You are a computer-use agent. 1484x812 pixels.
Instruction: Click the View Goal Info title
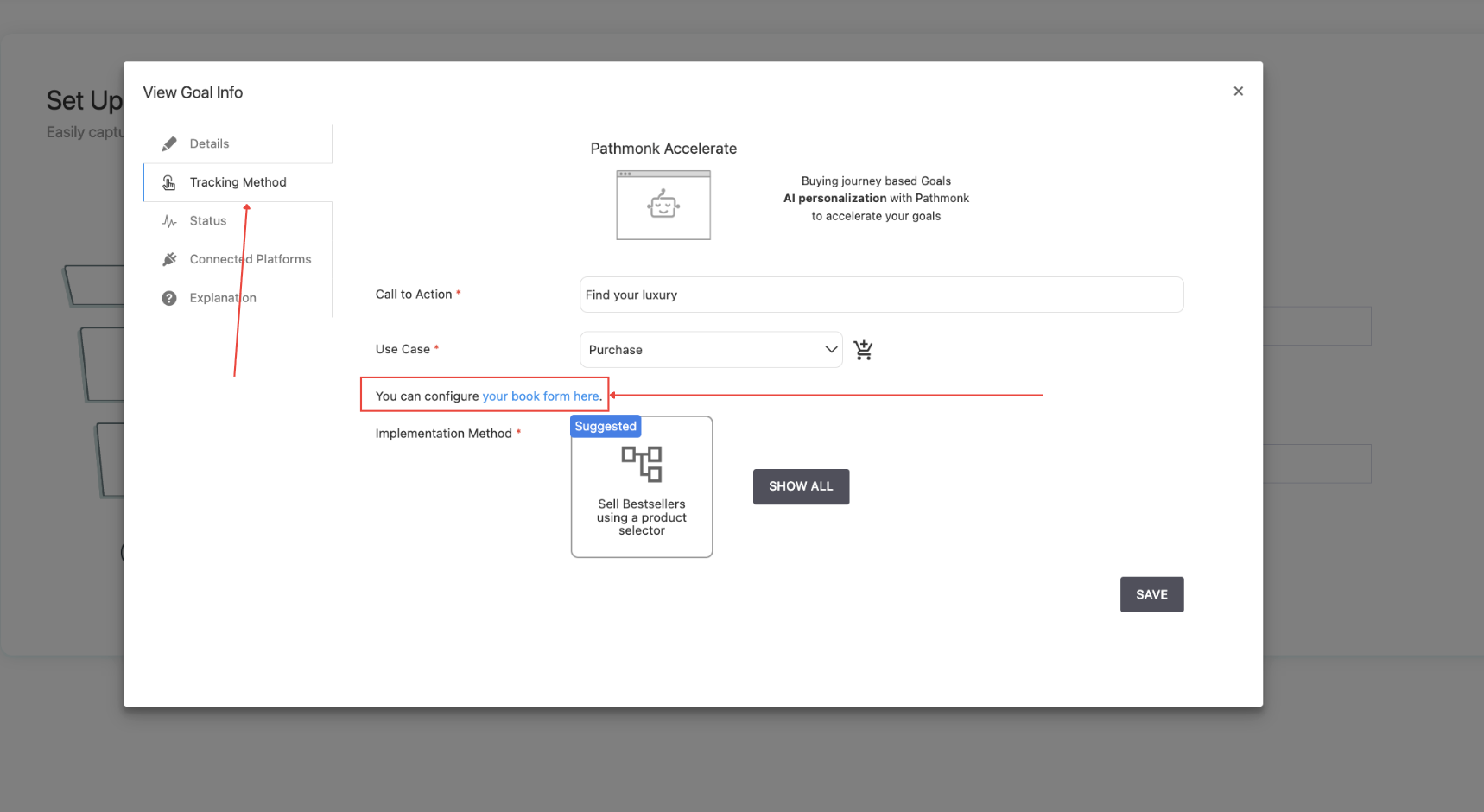(x=193, y=92)
